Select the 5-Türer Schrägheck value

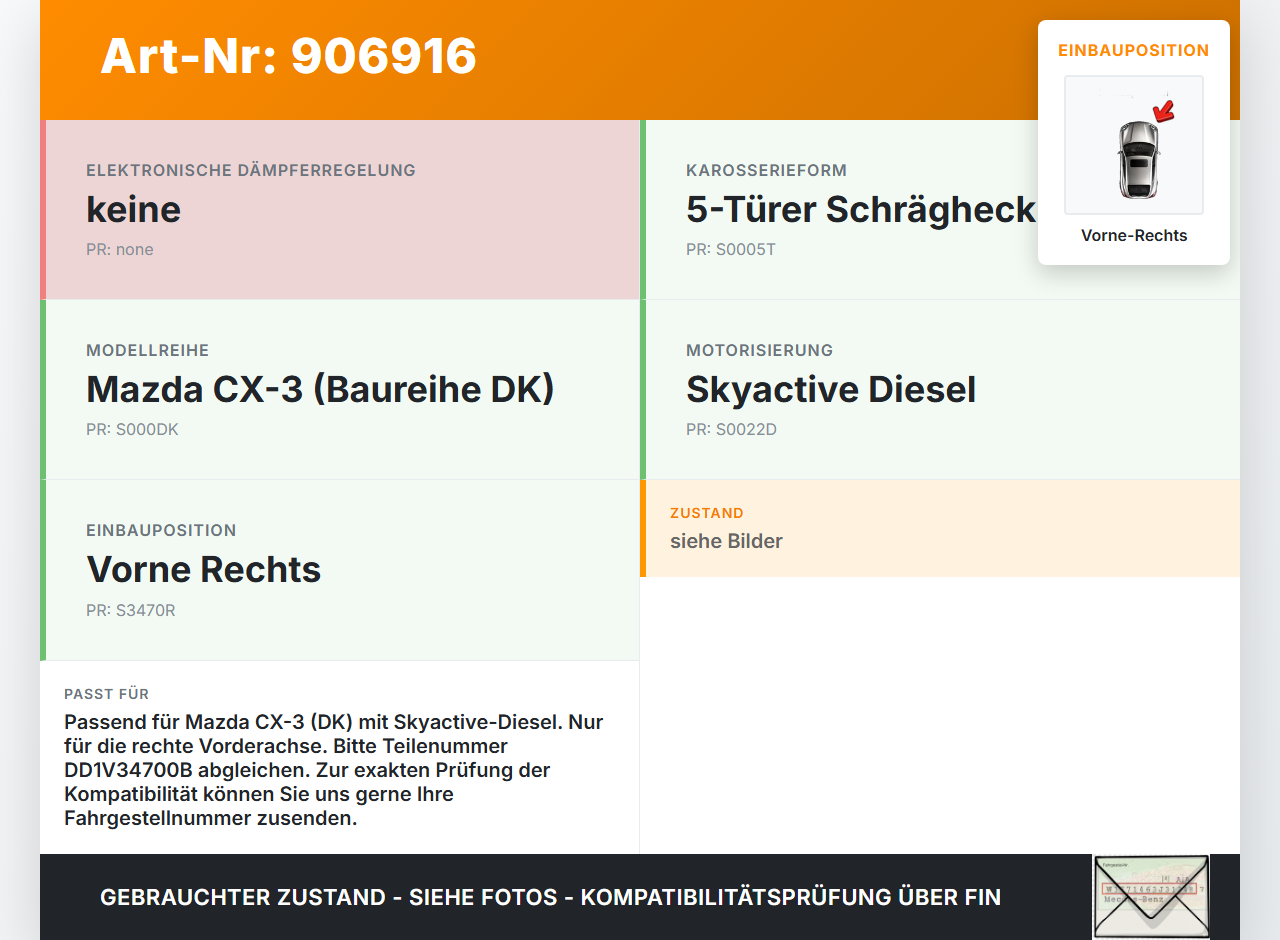point(861,209)
